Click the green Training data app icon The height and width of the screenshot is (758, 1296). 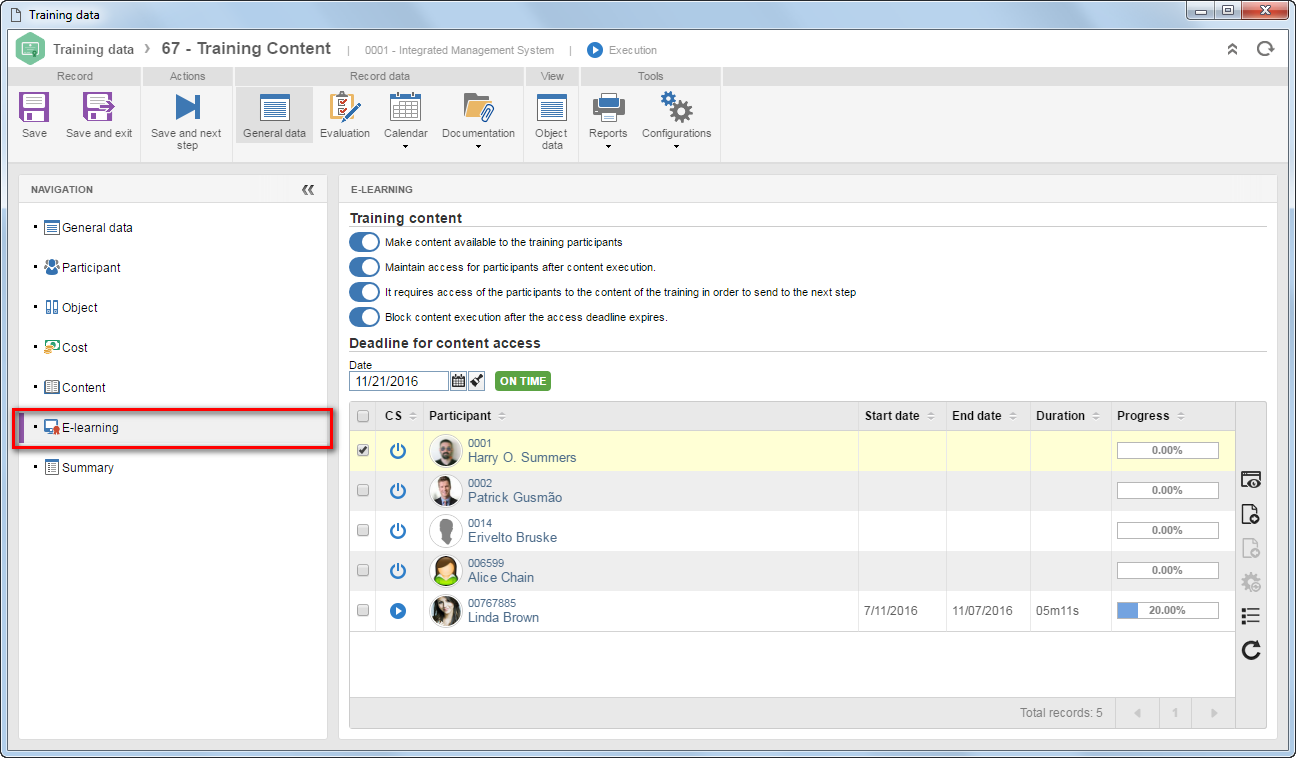pyautogui.click(x=31, y=49)
